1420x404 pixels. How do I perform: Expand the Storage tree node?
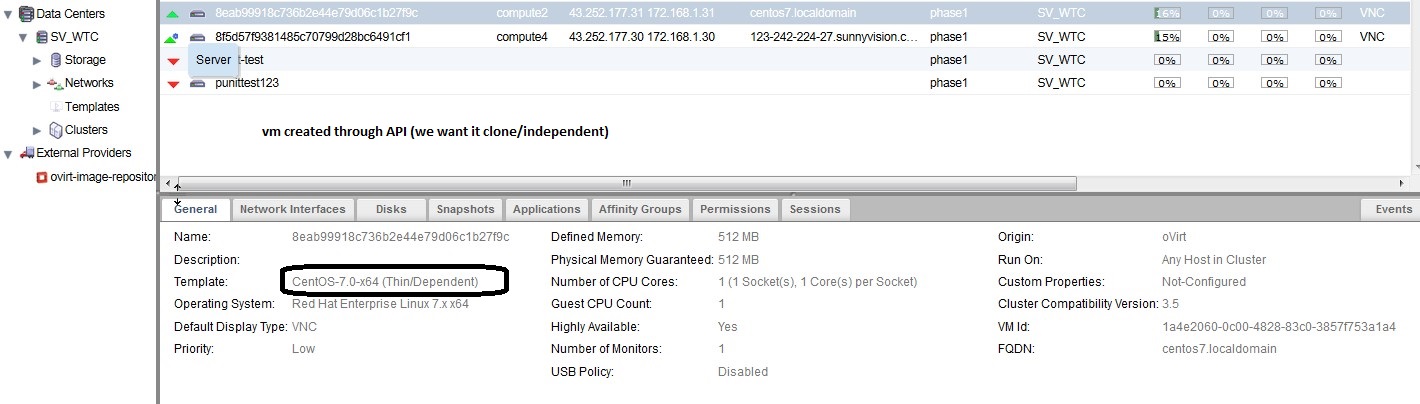(x=38, y=60)
